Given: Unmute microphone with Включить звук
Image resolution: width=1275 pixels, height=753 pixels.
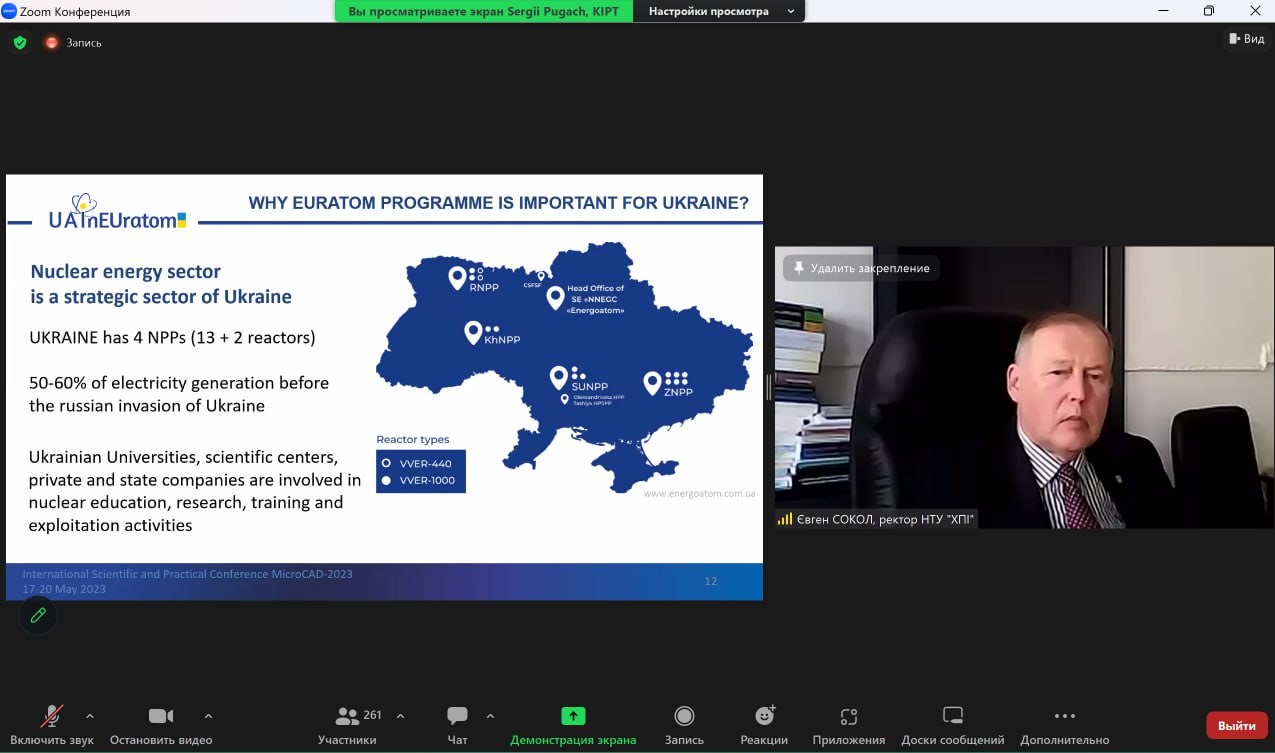Looking at the screenshot, I should point(52,725).
